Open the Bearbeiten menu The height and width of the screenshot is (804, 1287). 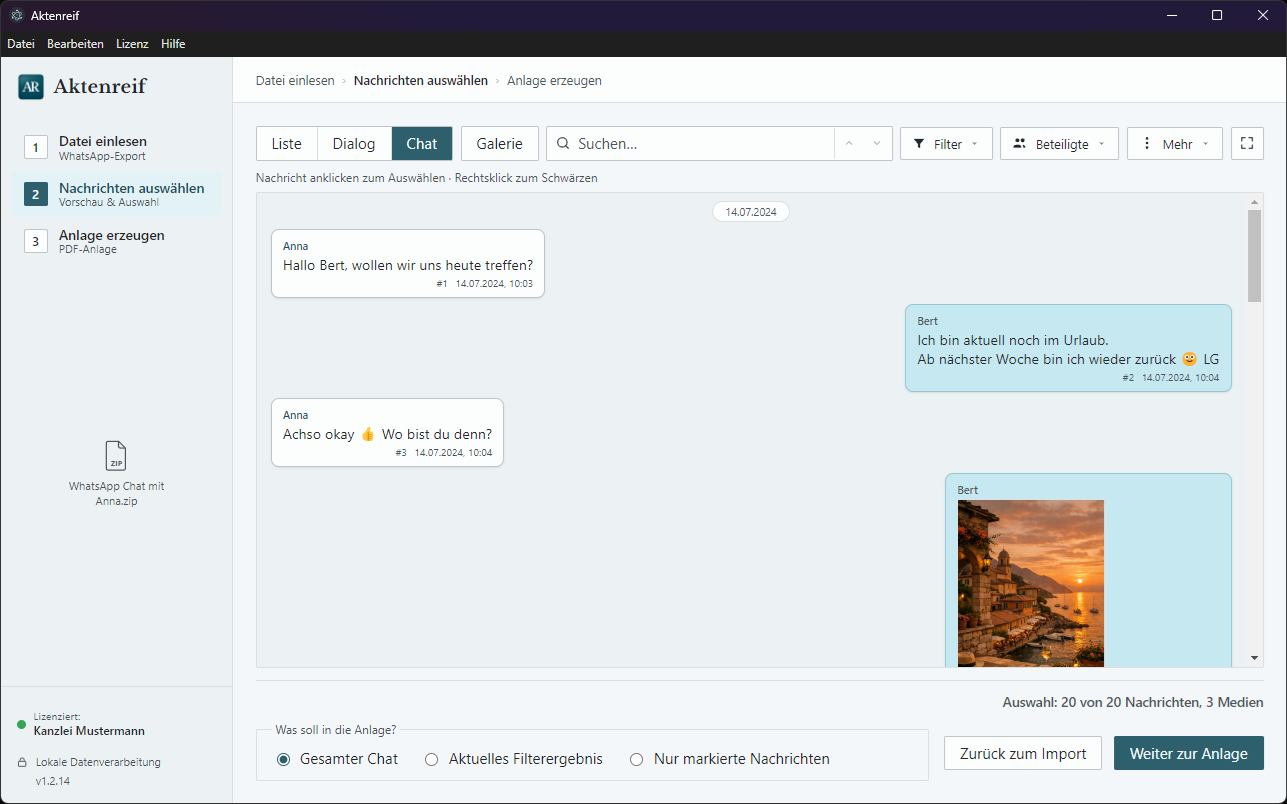(x=75, y=44)
